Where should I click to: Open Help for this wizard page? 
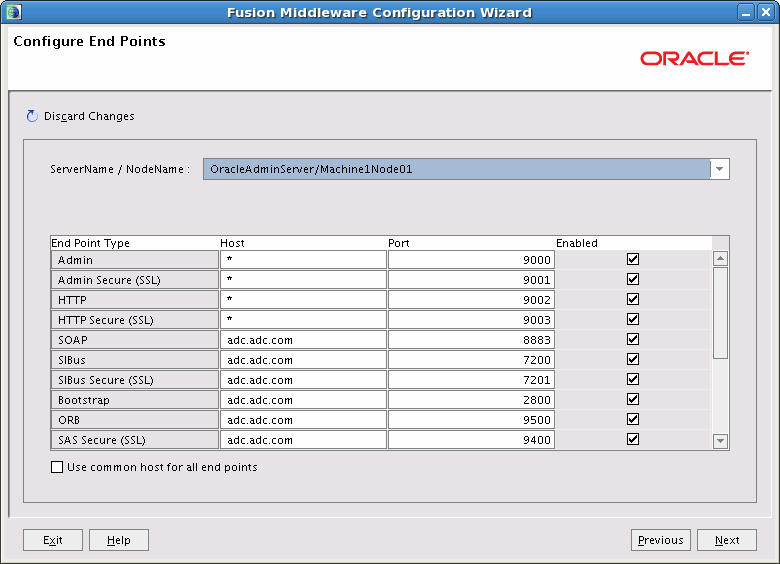click(x=118, y=540)
